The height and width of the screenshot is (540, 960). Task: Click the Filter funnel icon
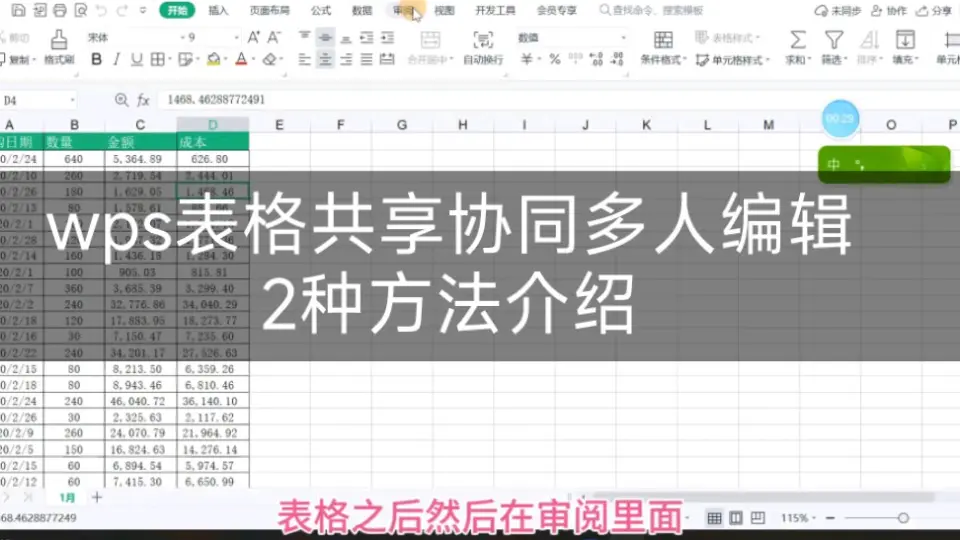tap(833, 40)
